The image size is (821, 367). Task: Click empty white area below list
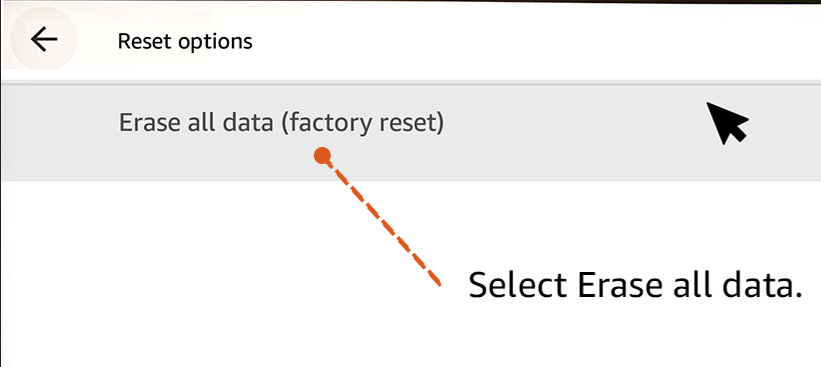[x=209, y=272]
